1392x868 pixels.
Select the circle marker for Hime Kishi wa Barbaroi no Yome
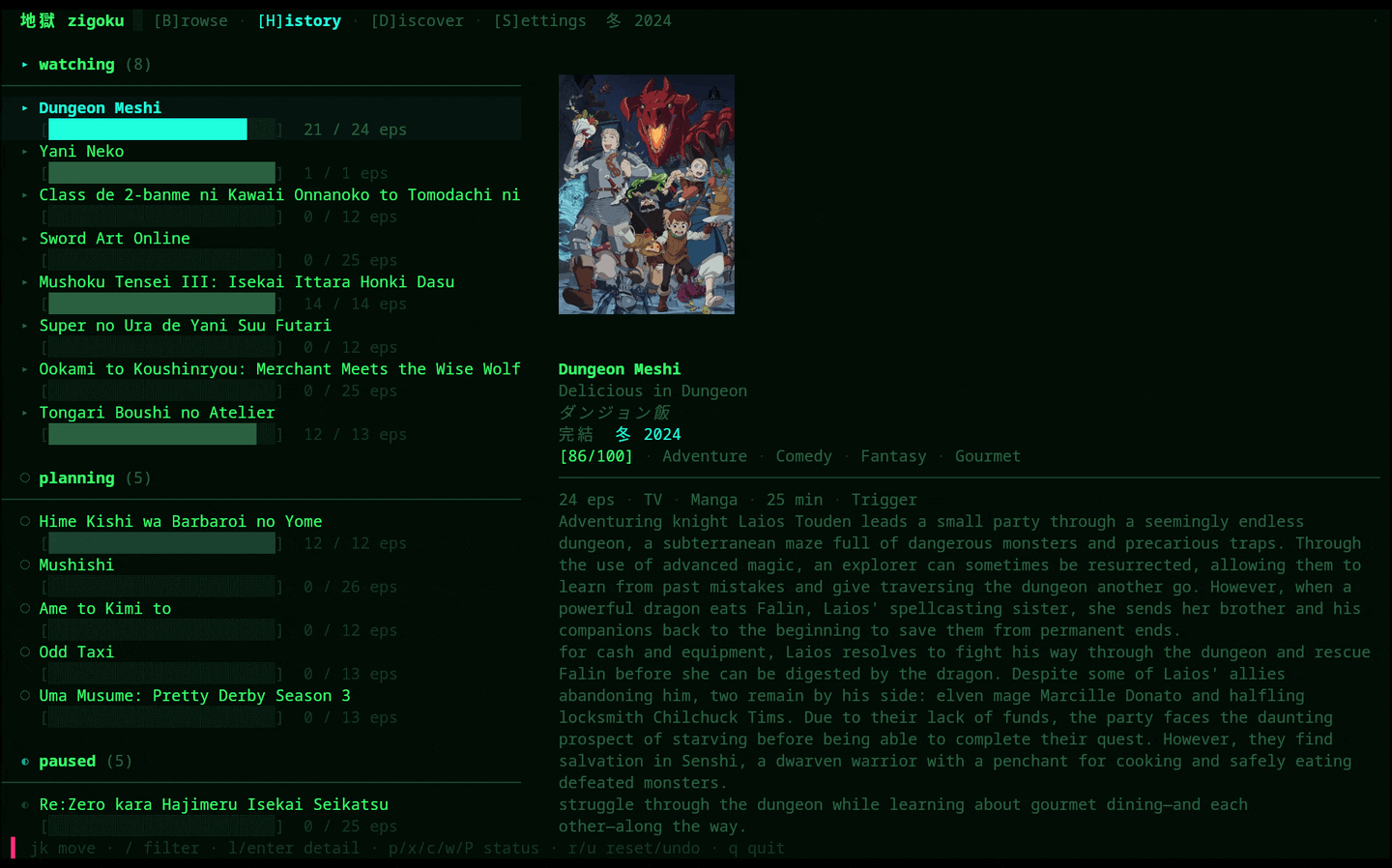pyautogui.click(x=25, y=521)
